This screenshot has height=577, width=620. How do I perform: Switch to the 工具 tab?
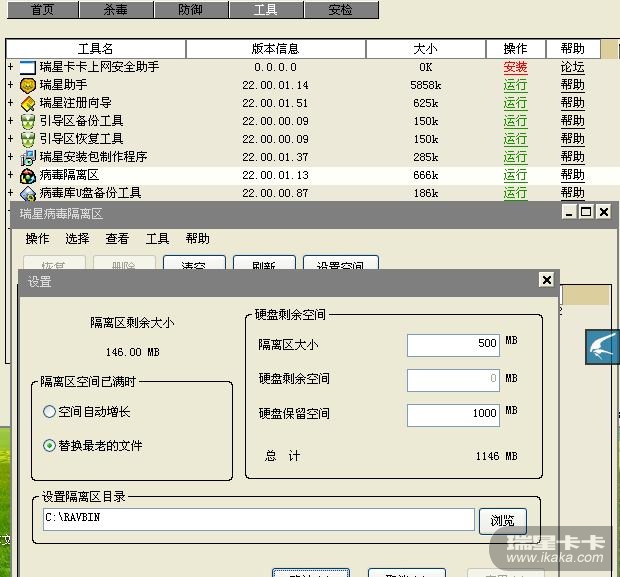coord(266,9)
